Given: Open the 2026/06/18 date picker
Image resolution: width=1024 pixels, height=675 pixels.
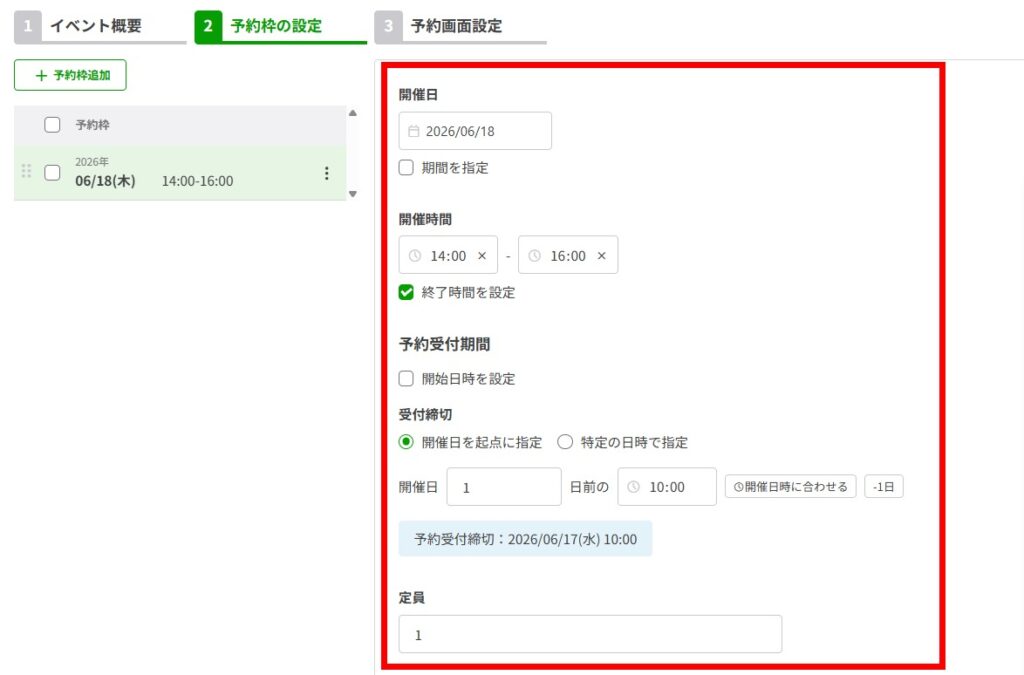Looking at the screenshot, I should (x=476, y=131).
